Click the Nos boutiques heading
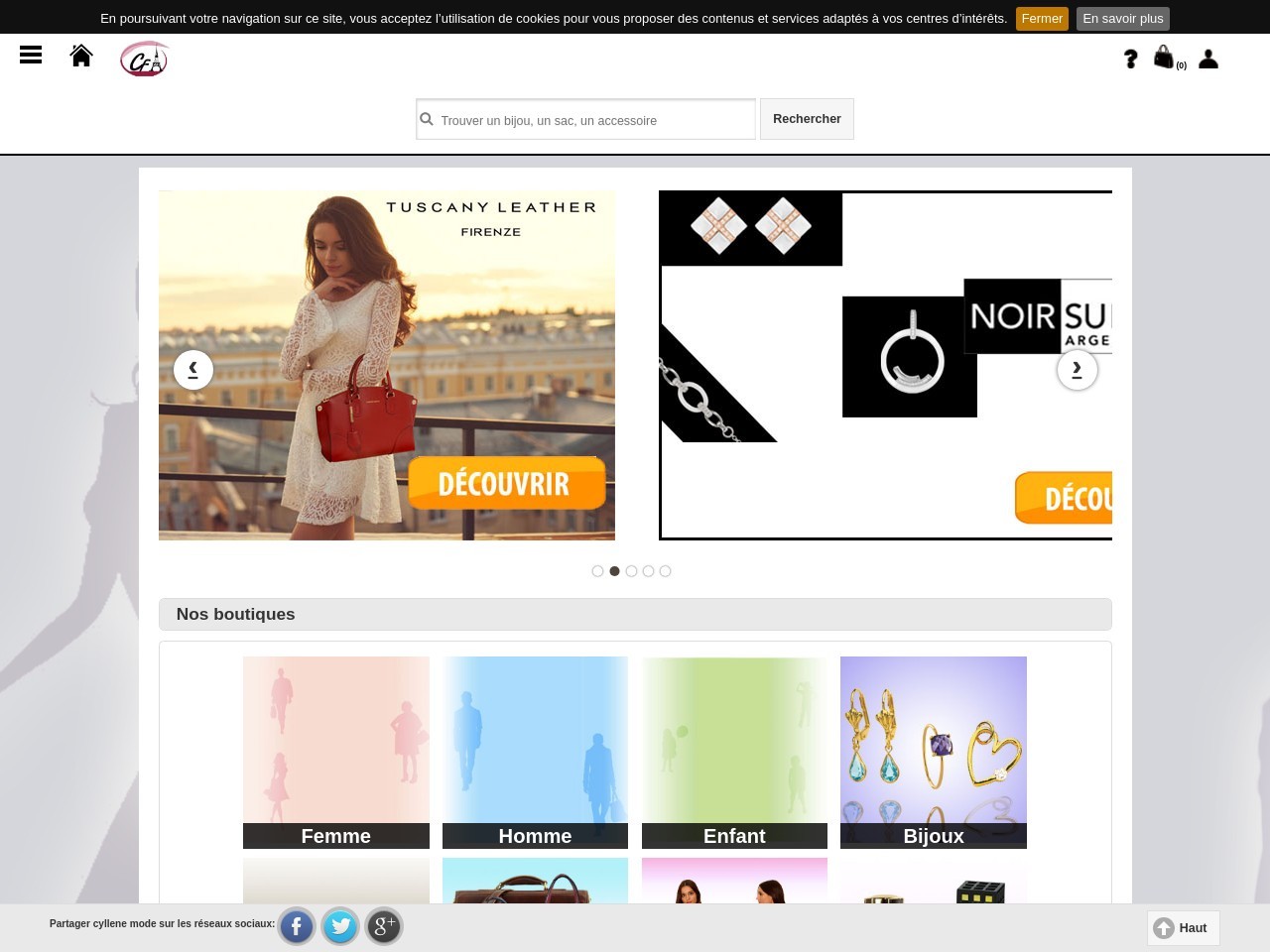Viewport: 1270px width, 952px height. pos(235,614)
